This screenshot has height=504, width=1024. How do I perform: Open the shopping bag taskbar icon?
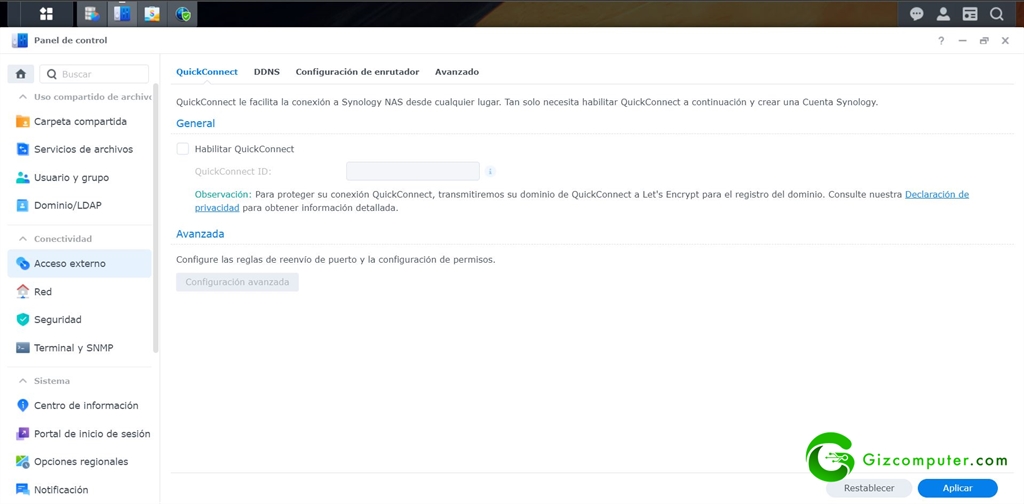[x=152, y=14]
